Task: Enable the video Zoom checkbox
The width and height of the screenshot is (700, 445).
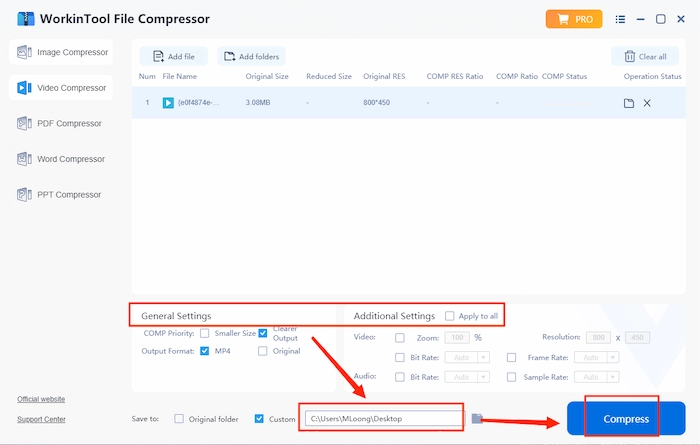Action: pos(400,338)
